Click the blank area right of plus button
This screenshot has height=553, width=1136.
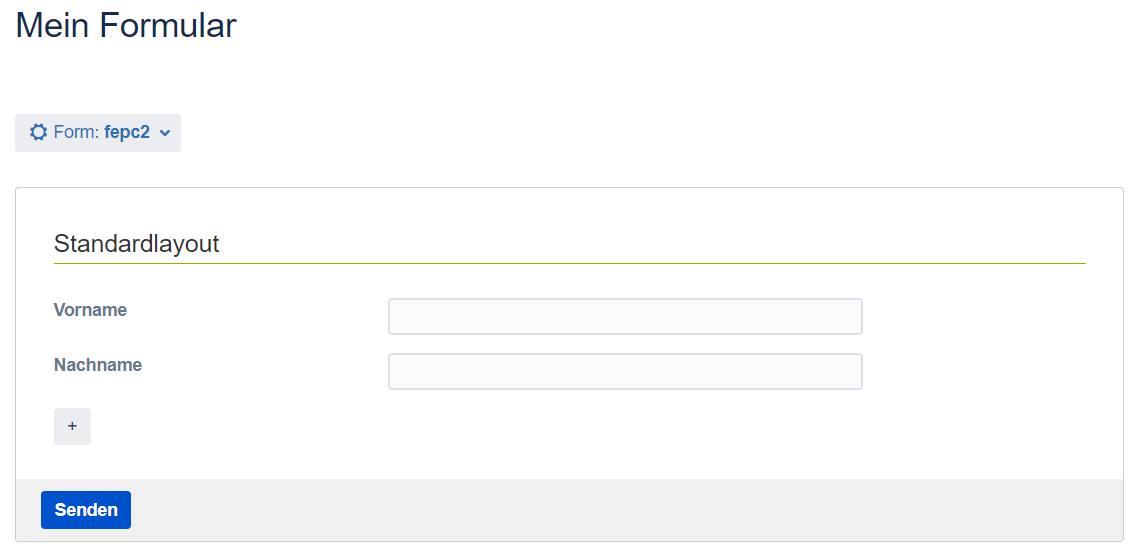[500, 426]
